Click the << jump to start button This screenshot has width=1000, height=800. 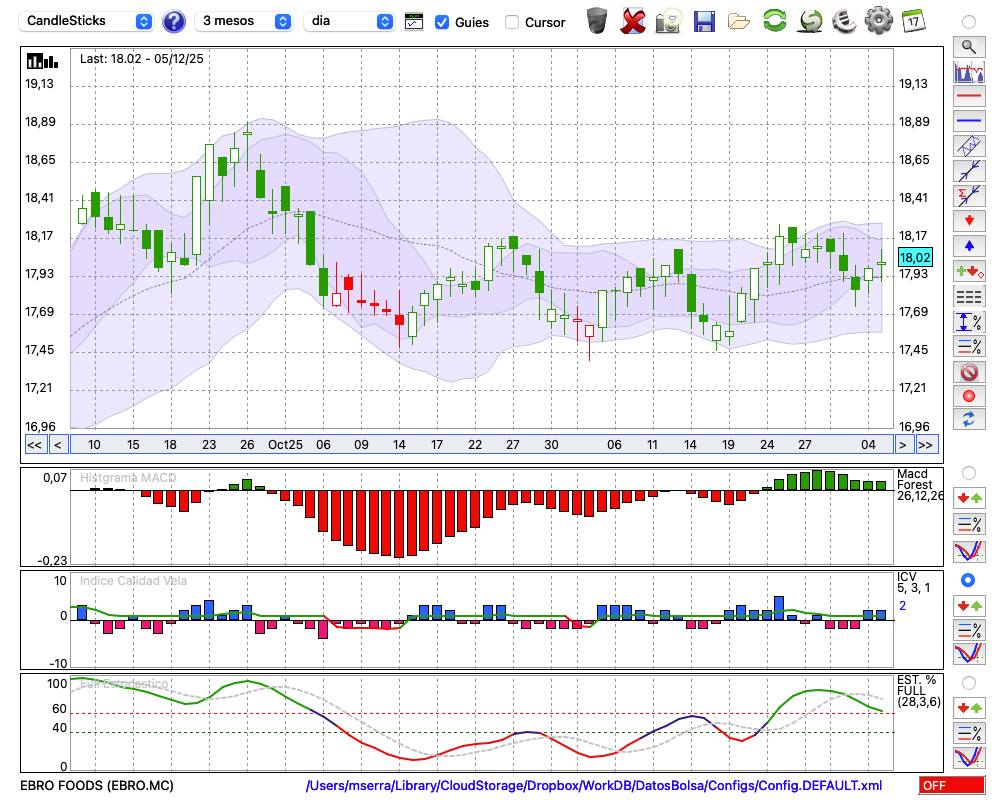[x=34, y=445]
